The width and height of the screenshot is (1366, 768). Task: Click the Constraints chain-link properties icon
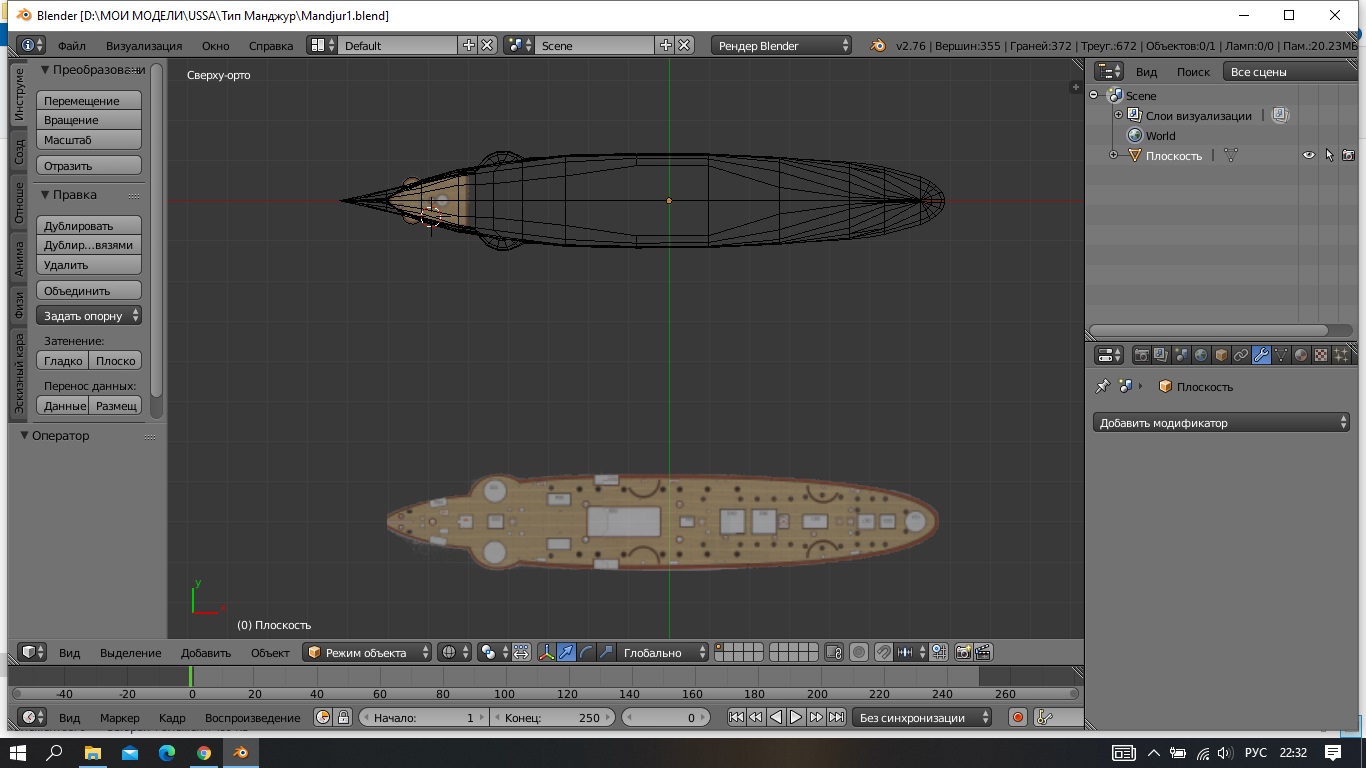pos(1241,355)
